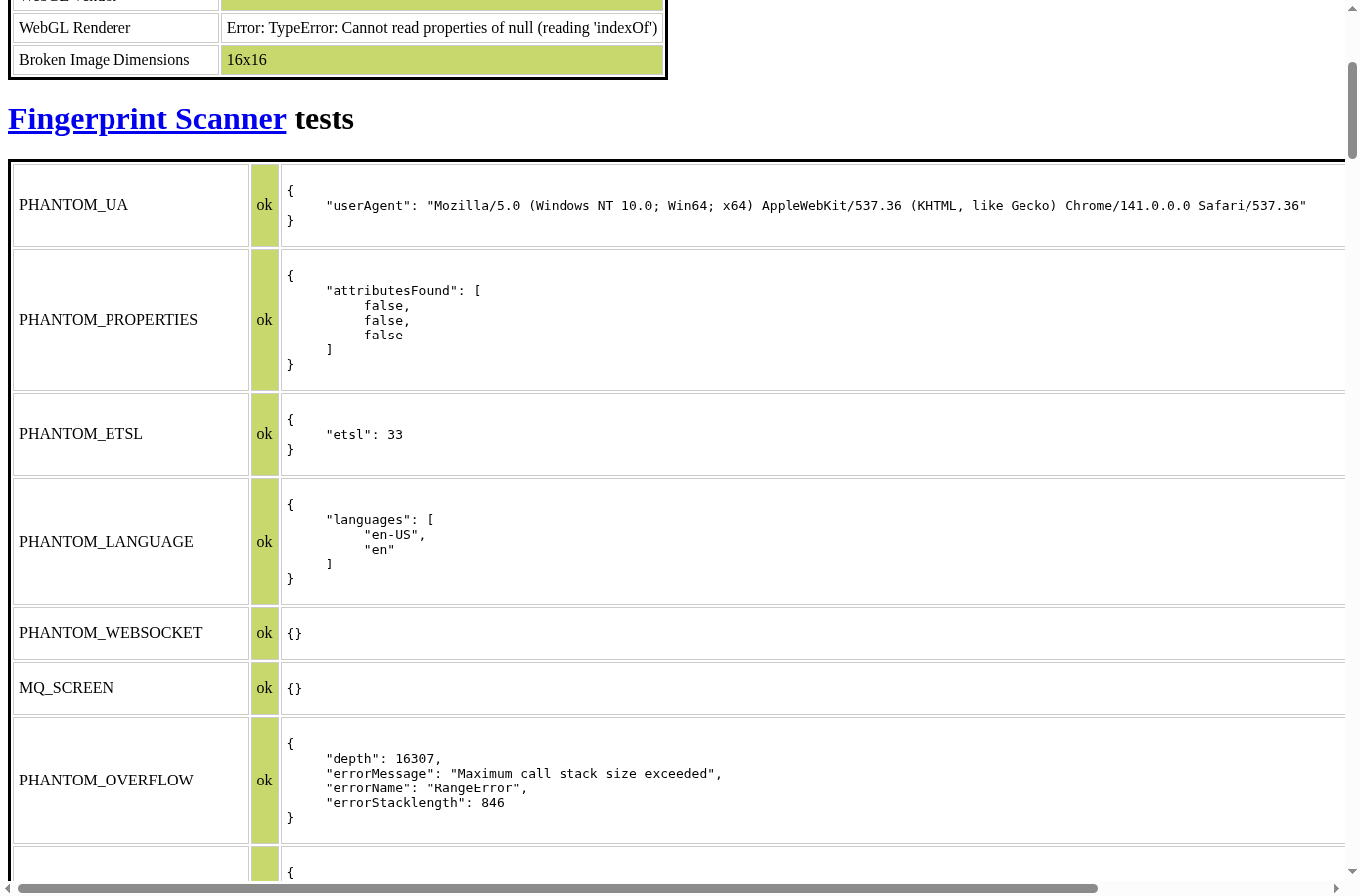This screenshot has height=896, width=1360.
Task: Click the ok status for PHANTOM_OVERFLOW
Action: [x=264, y=781]
